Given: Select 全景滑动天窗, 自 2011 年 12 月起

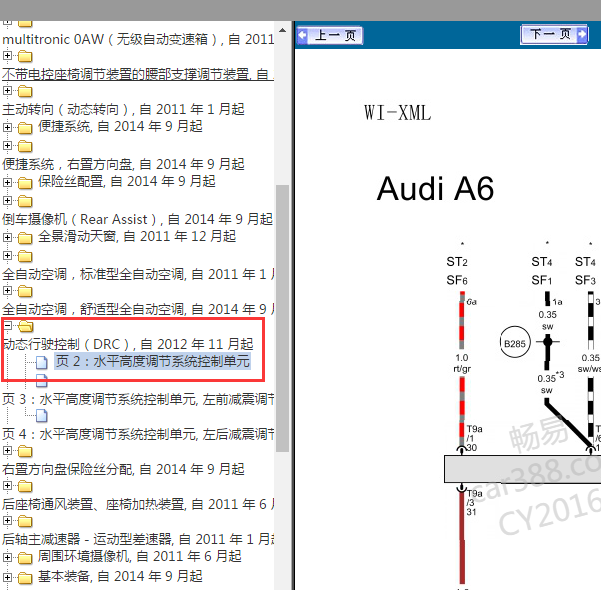Looking at the screenshot, I should (137, 236).
